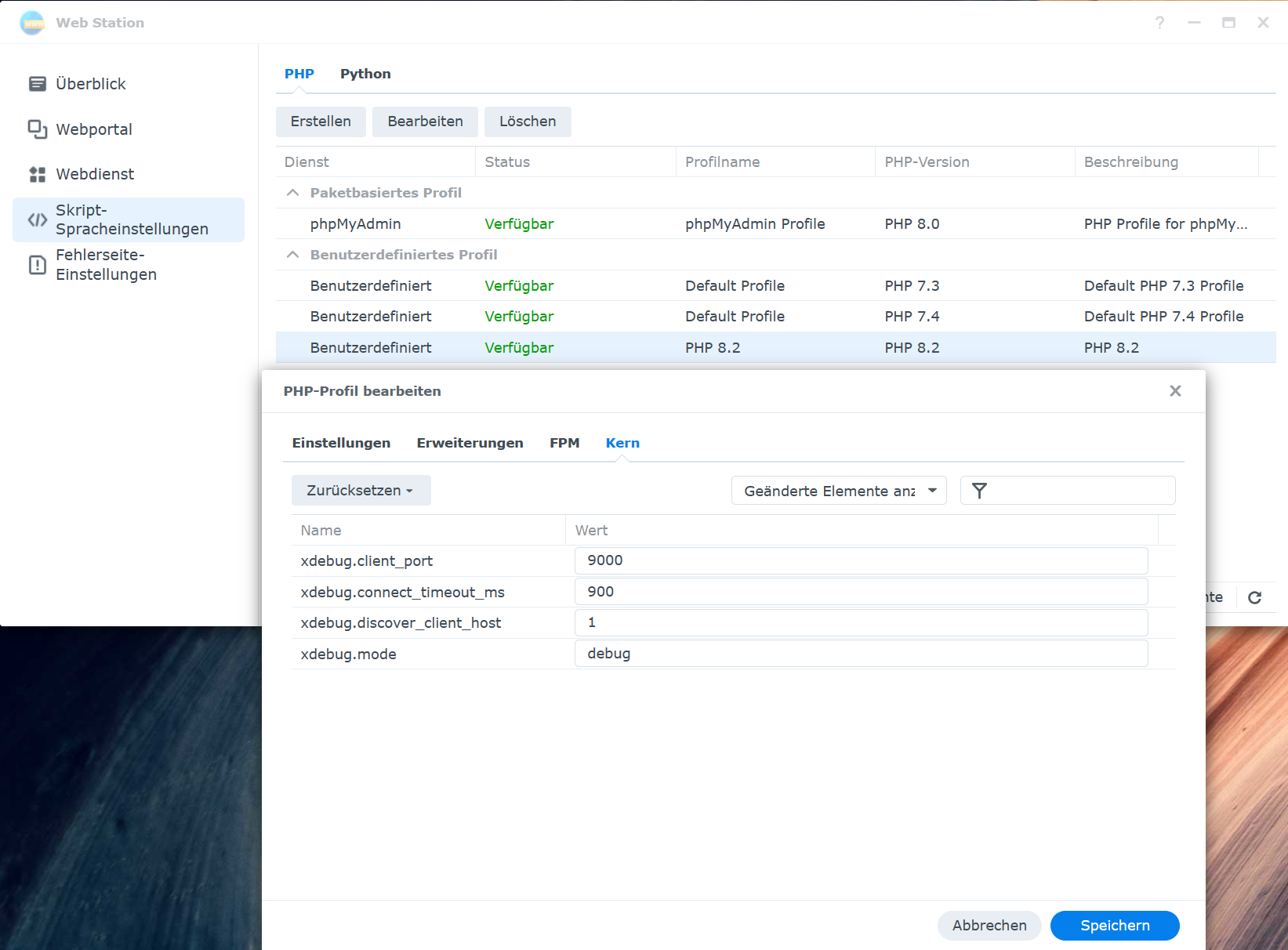Open the Zurücksetzen dropdown

pyautogui.click(x=361, y=491)
